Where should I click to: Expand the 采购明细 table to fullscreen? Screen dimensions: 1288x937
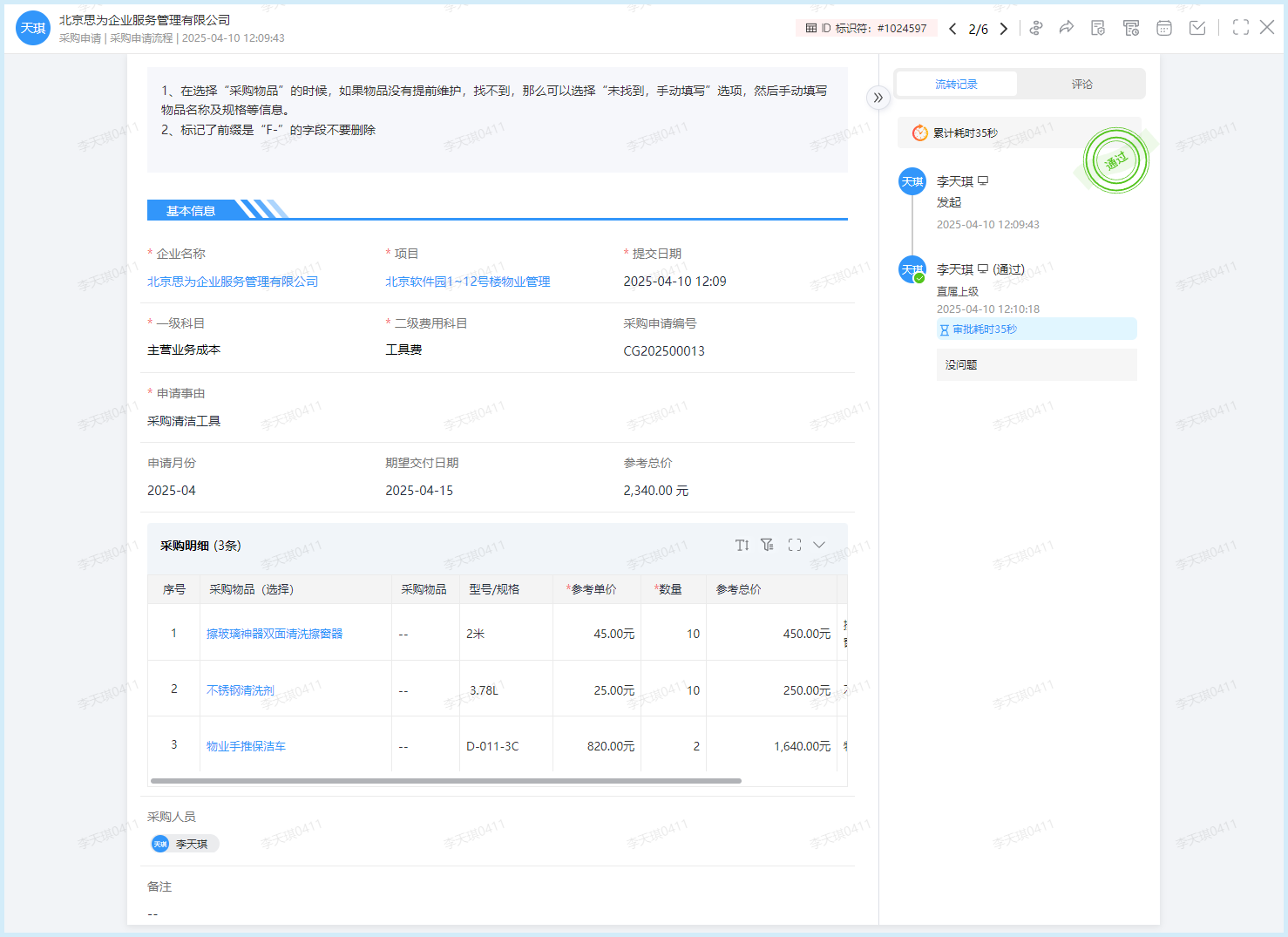point(794,545)
